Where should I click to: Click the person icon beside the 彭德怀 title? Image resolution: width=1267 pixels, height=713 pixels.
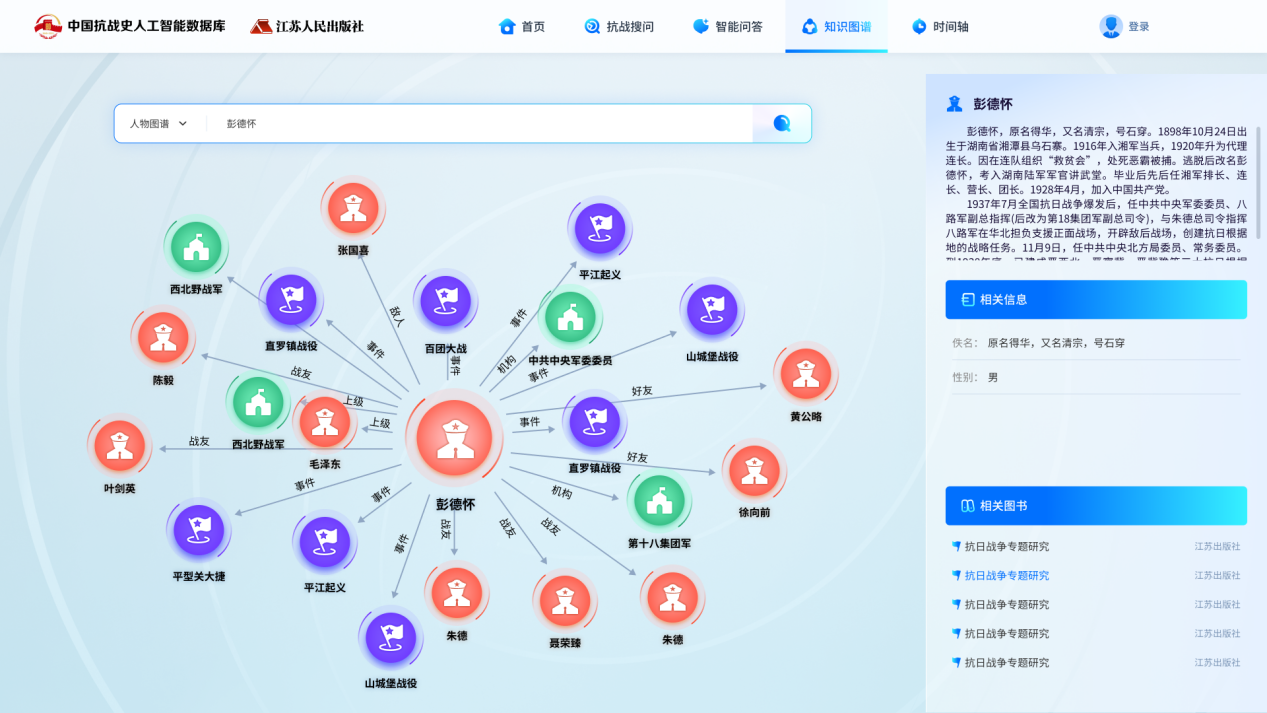coord(954,104)
